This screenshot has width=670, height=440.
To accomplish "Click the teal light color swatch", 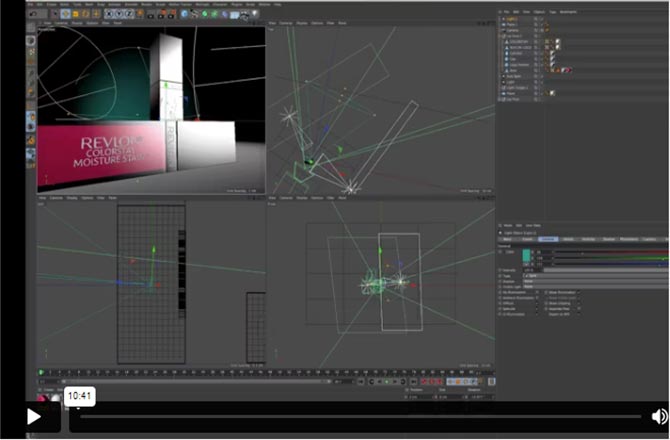I will pos(527,255).
